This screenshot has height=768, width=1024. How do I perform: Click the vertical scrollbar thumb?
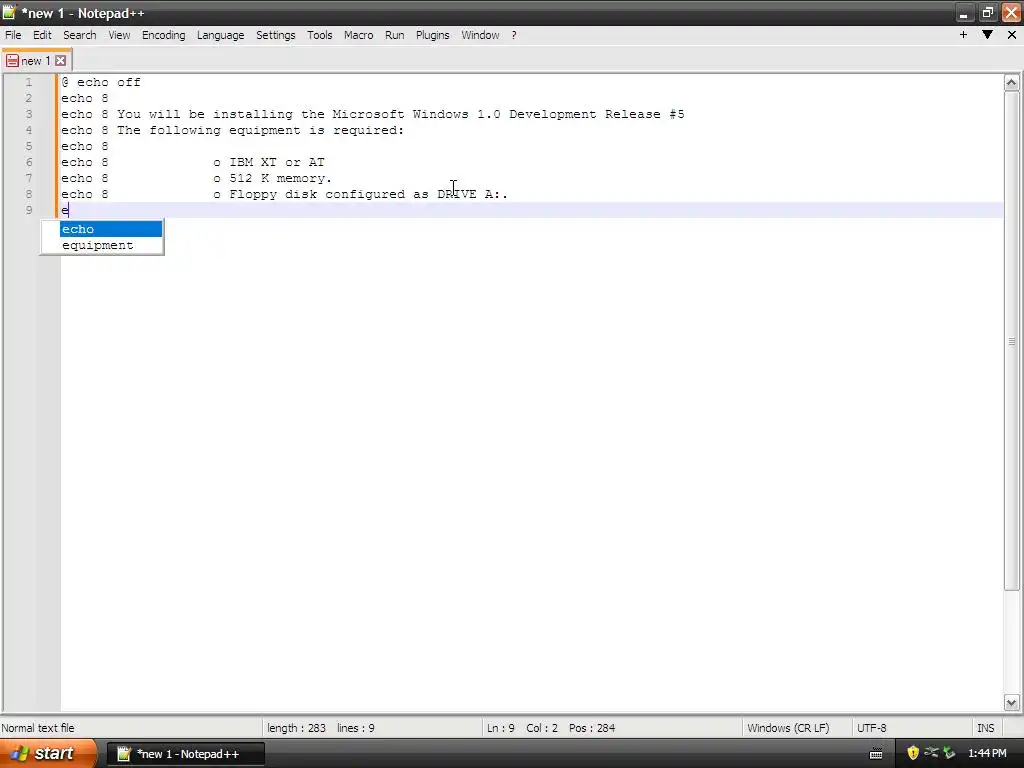click(x=1012, y=341)
